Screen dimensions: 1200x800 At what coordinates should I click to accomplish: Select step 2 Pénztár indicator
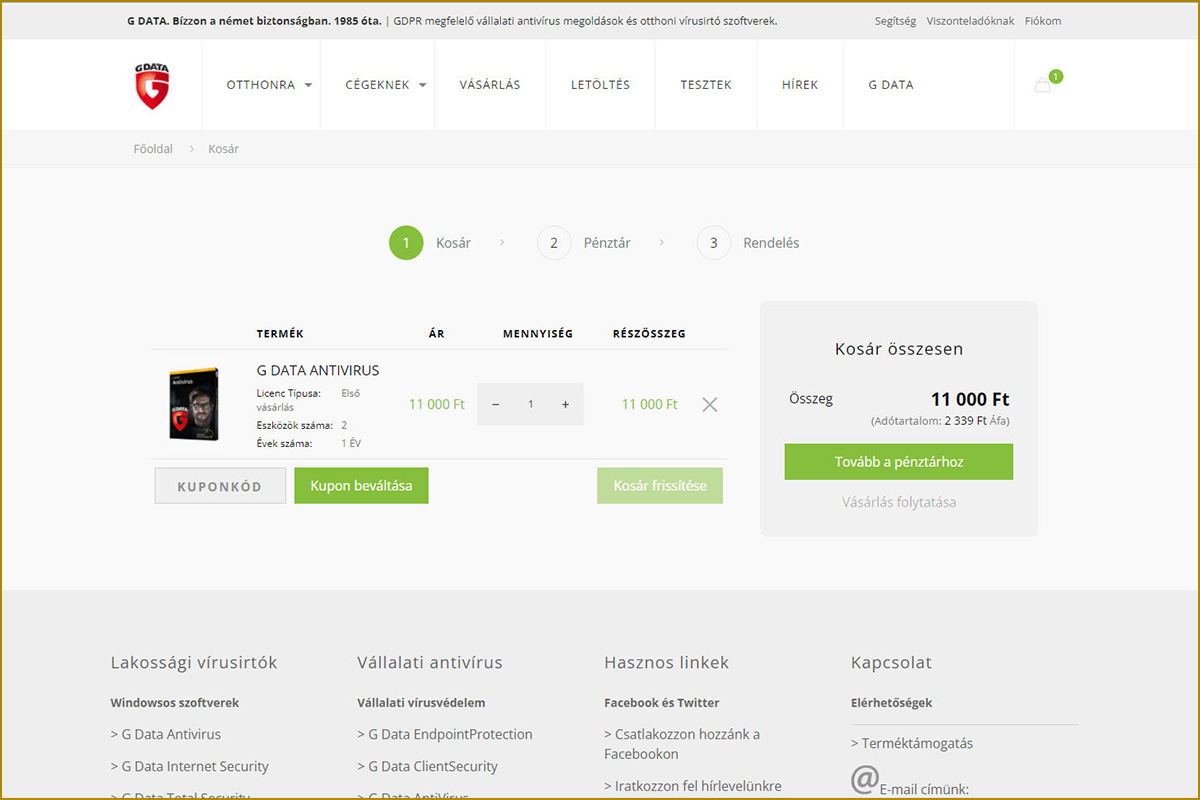(x=584, y=243)
